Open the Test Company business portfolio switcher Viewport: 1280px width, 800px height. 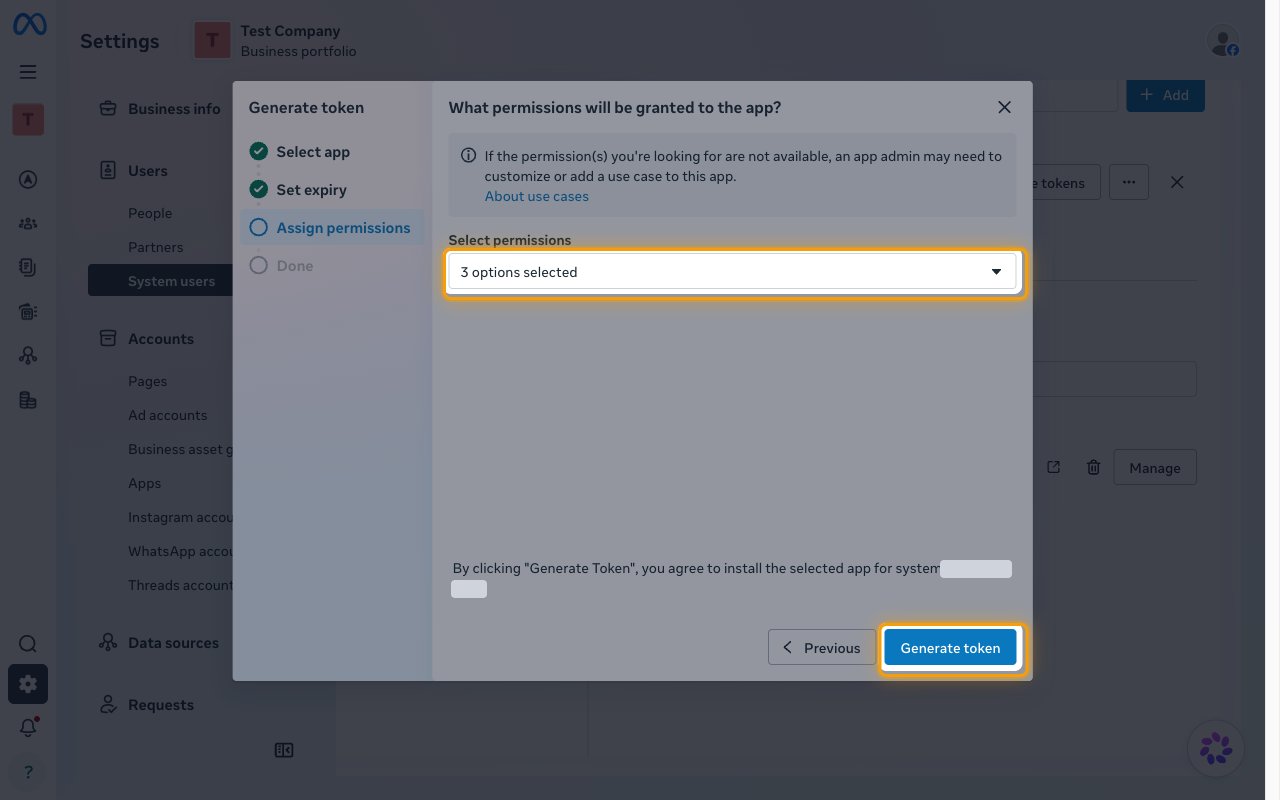276,41
